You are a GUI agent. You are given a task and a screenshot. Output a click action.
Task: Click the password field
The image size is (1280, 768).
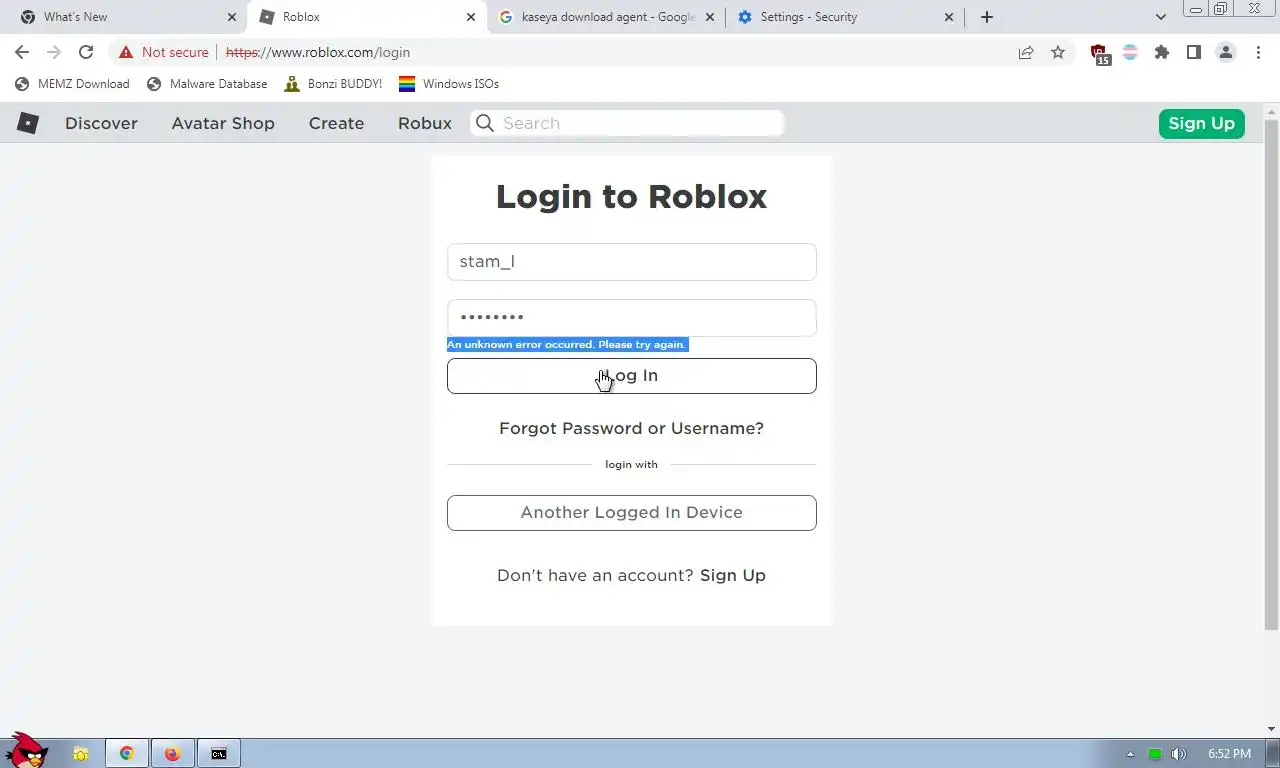[x=631, y=318]
